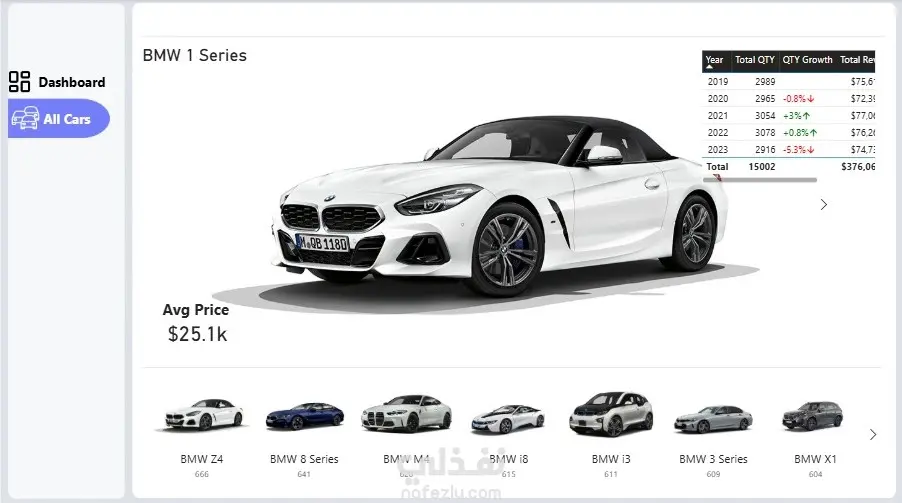Sort table by QTY Growth header
The width and height of the screenshot is (902, 503).
tap(807, 60)
